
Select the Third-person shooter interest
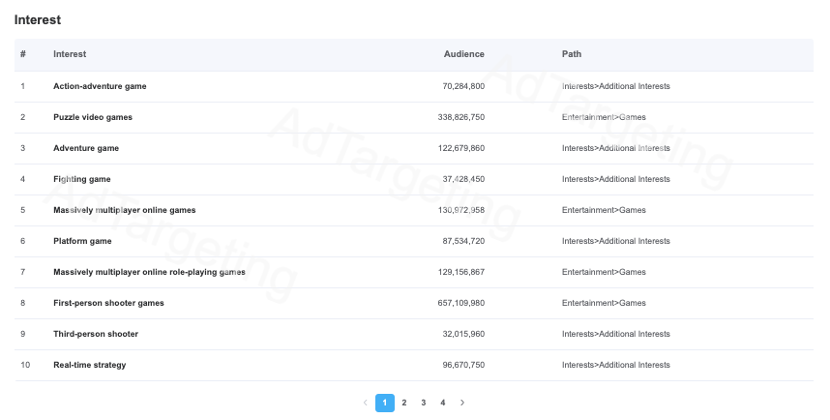(96, 334)
